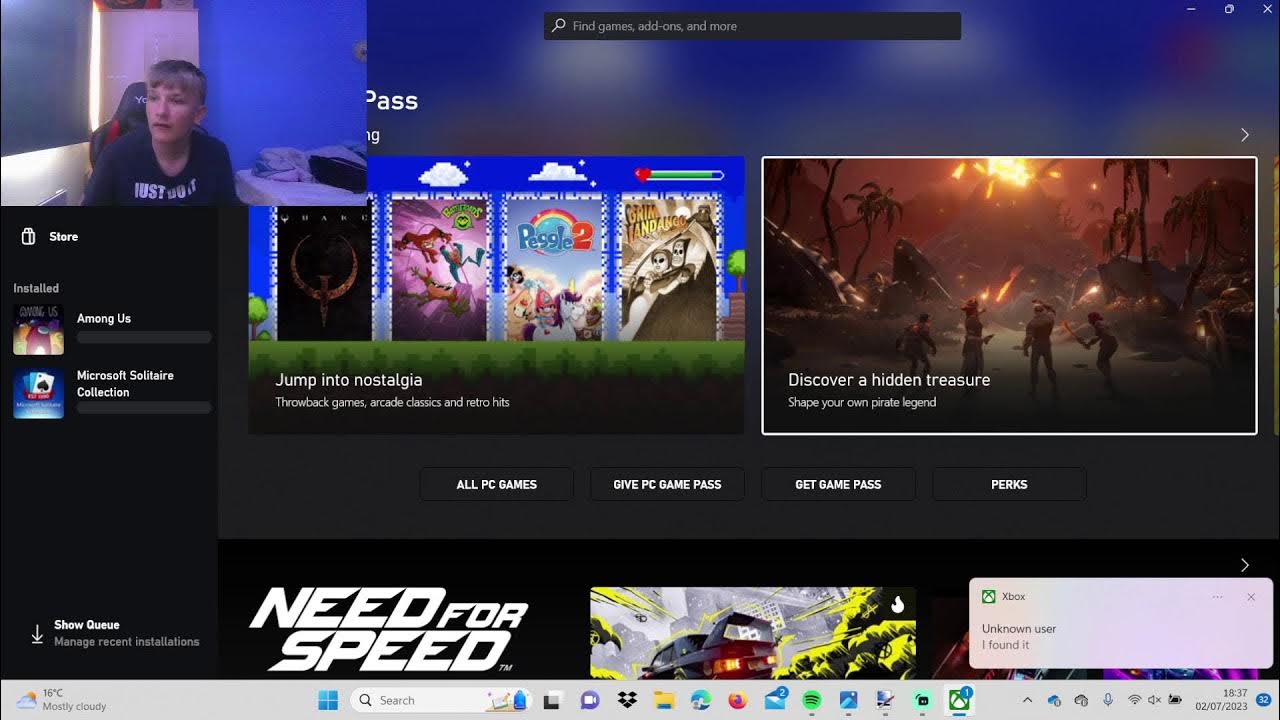Open the Wi-Fi network status icon
Screen dimensions: 1280x720
click(x=1134, y=700)
